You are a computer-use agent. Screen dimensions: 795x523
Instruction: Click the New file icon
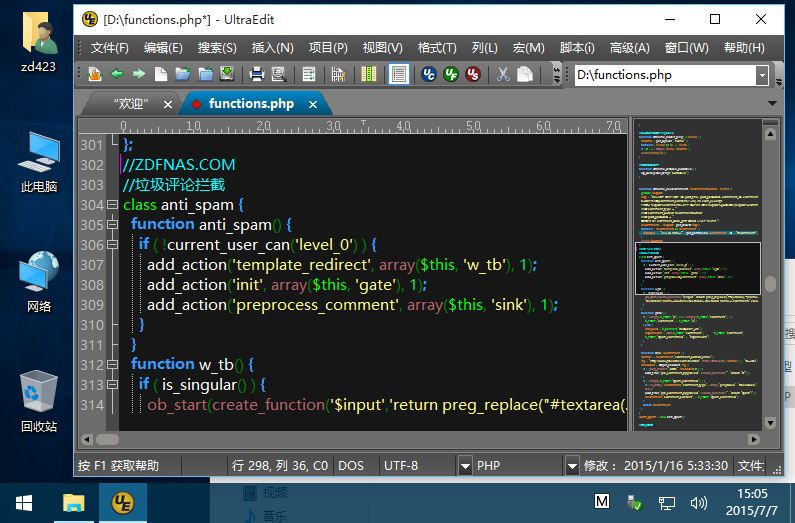pos(161,74)
